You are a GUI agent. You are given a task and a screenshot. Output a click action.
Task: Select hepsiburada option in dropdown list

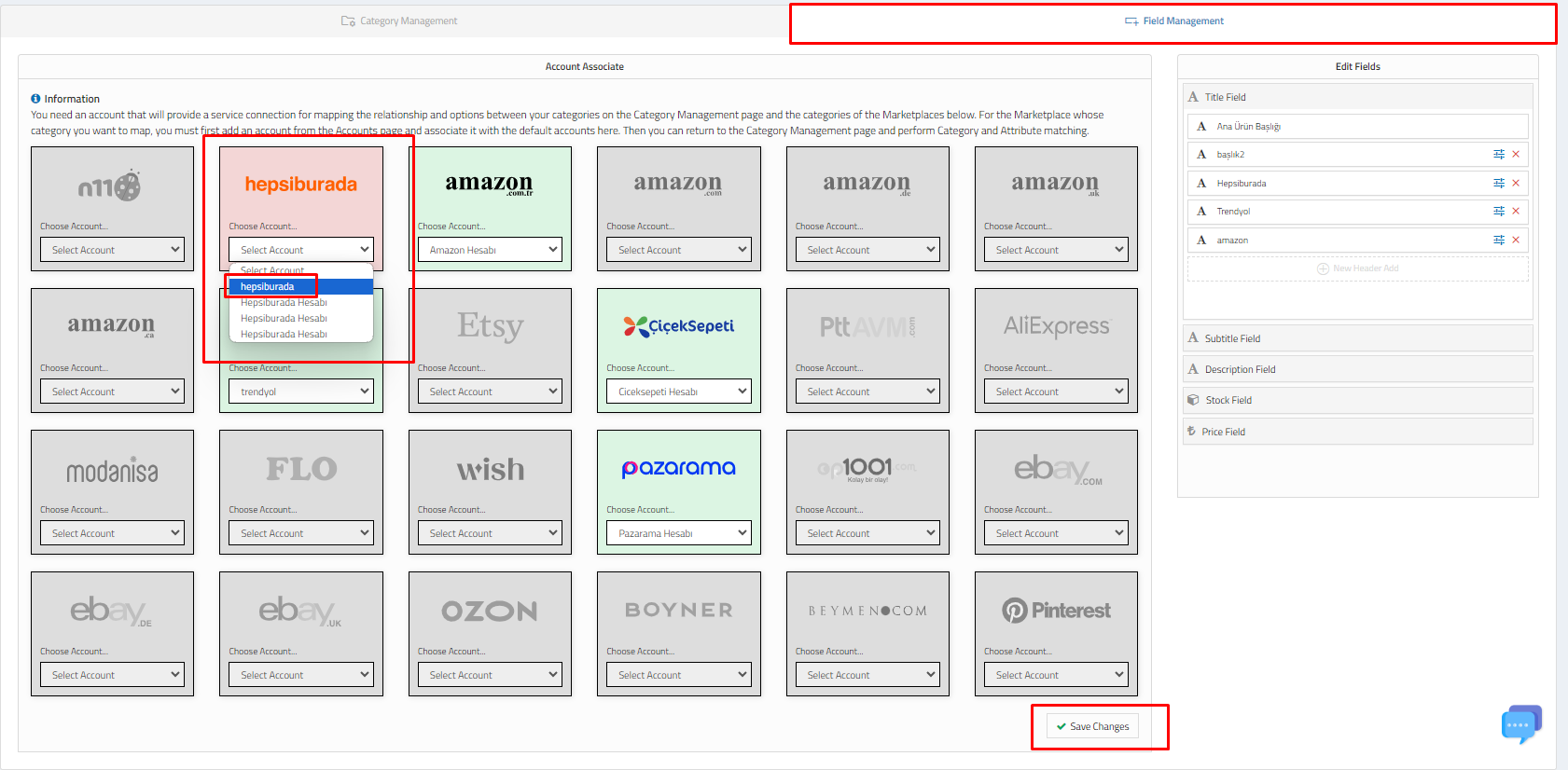[x=268, y=286]
